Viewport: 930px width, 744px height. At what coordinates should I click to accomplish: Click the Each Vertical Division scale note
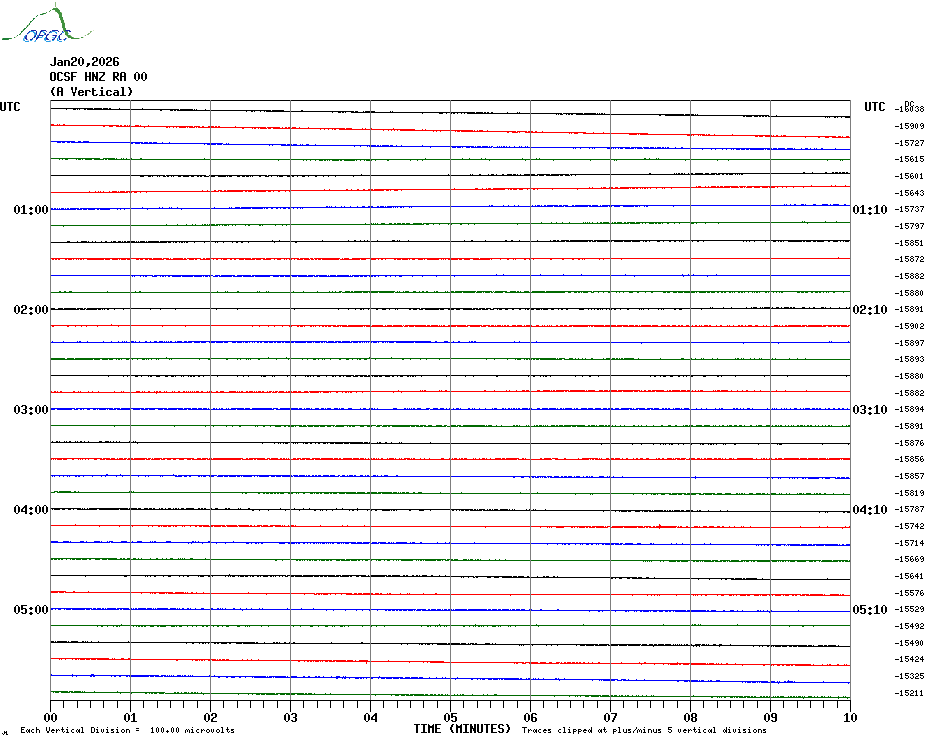coord(128,730)
